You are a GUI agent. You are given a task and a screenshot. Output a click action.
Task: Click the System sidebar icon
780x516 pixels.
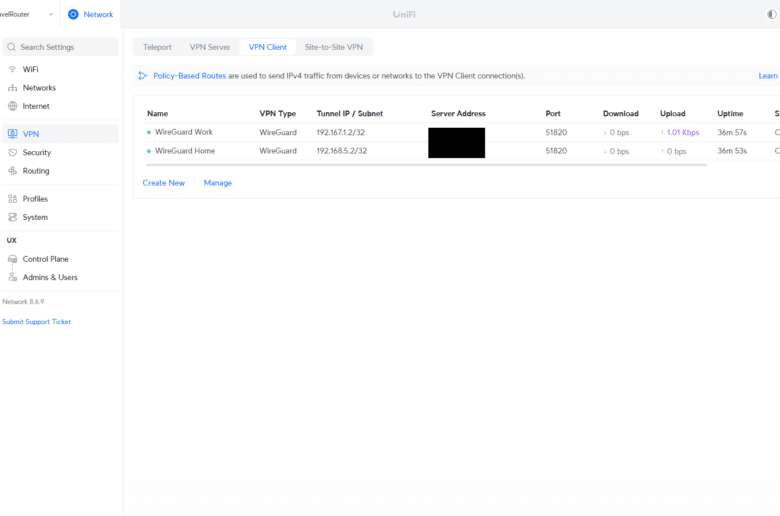12,217
